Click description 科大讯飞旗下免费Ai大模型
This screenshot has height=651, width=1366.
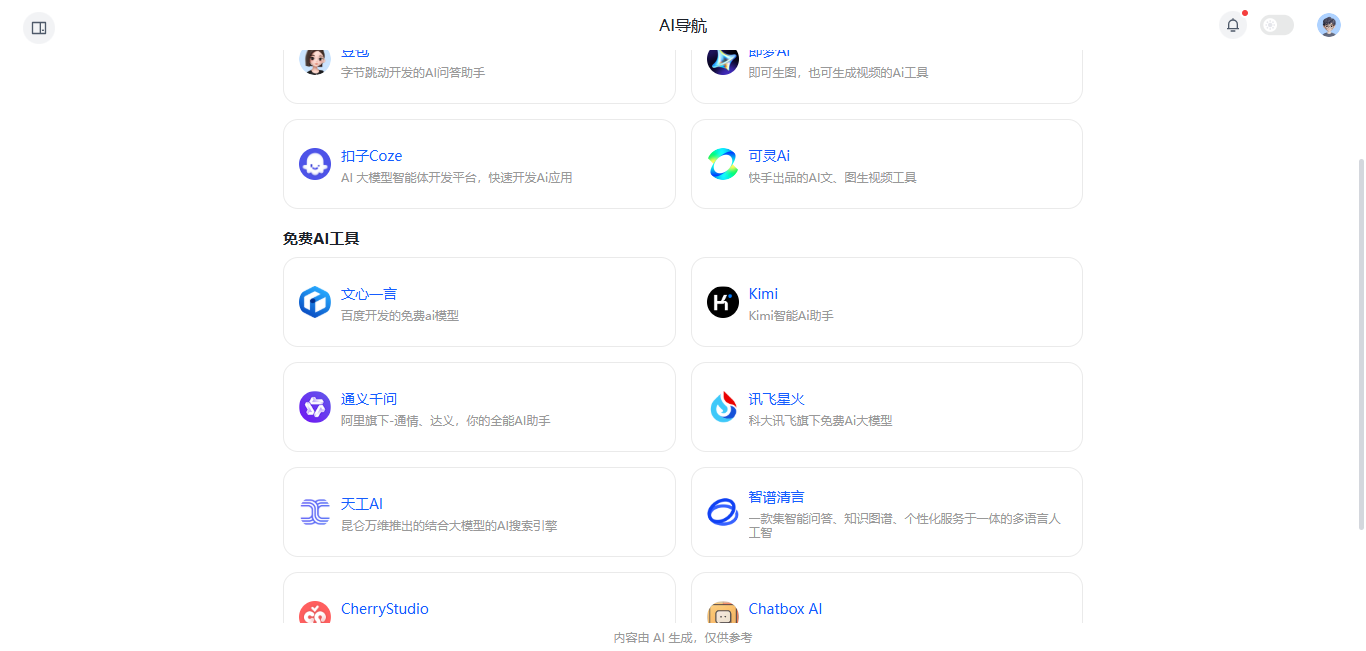821,421
